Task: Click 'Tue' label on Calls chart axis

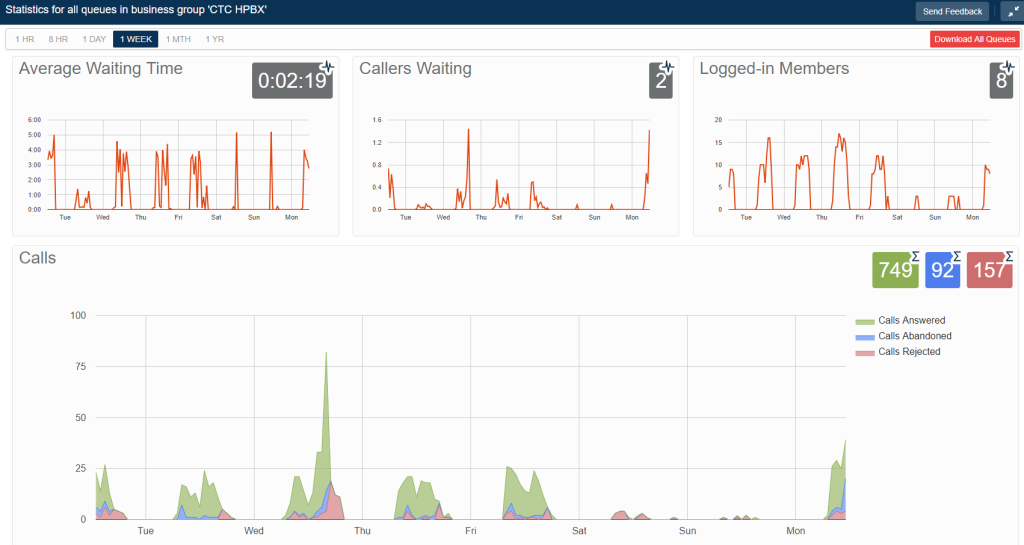Action: click(x=146, y=531)
